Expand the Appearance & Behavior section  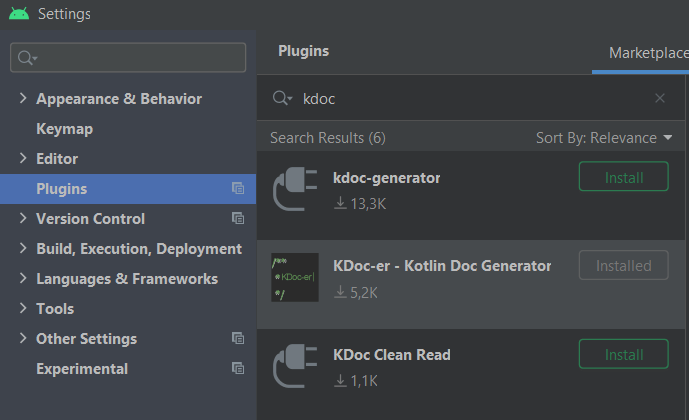pyautogui.click(x=23, y=98)
